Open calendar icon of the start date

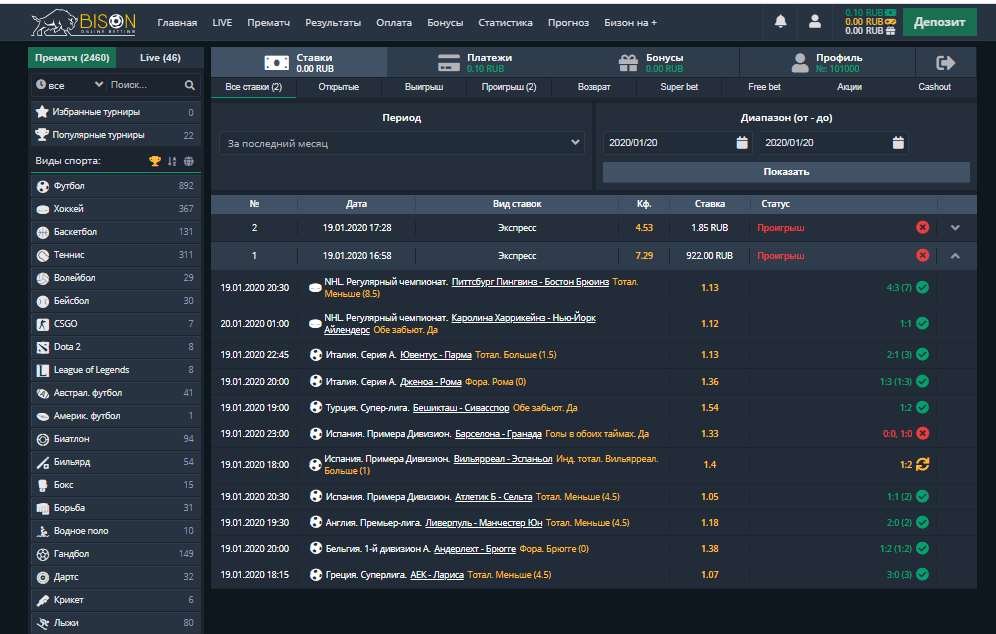[x=742, y=143]
